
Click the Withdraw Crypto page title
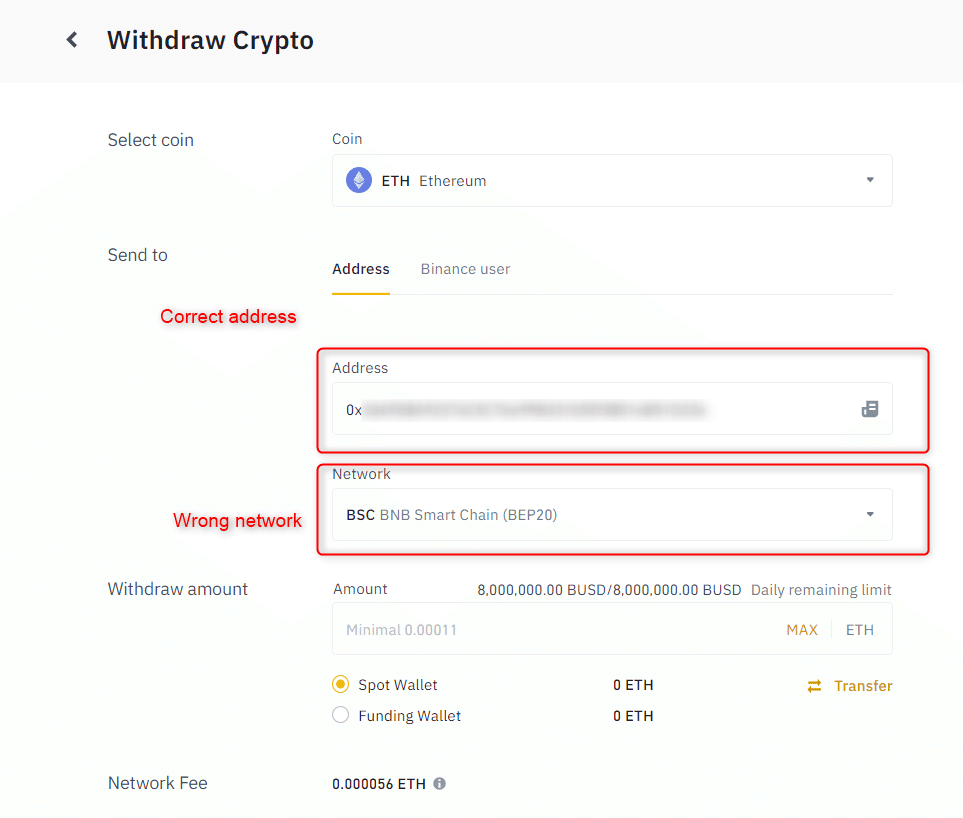(x=210, y=40)
